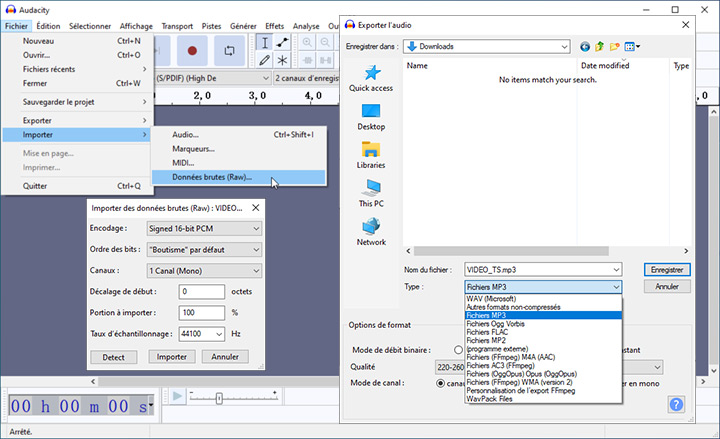Choose Fichiers FLAC from the type list
The image size is (720, 439).
(x=487, y=332)
